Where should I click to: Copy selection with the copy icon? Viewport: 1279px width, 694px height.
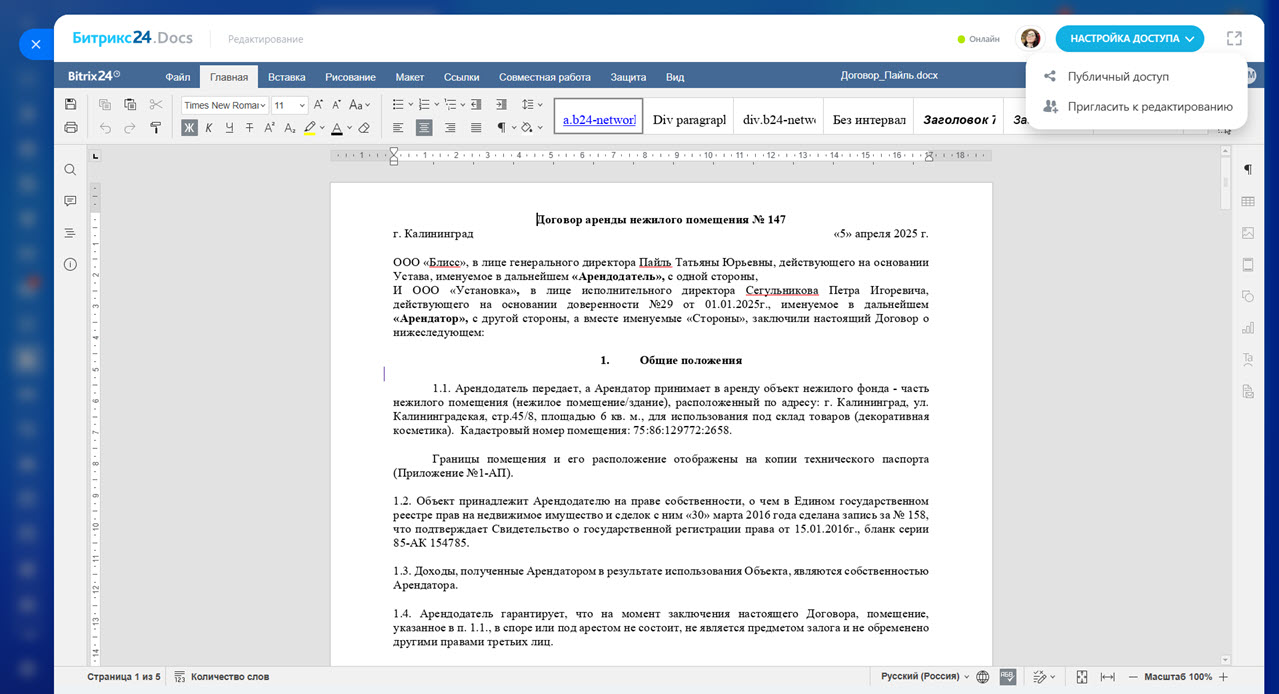pyautogui.click(x=105, y=104)
